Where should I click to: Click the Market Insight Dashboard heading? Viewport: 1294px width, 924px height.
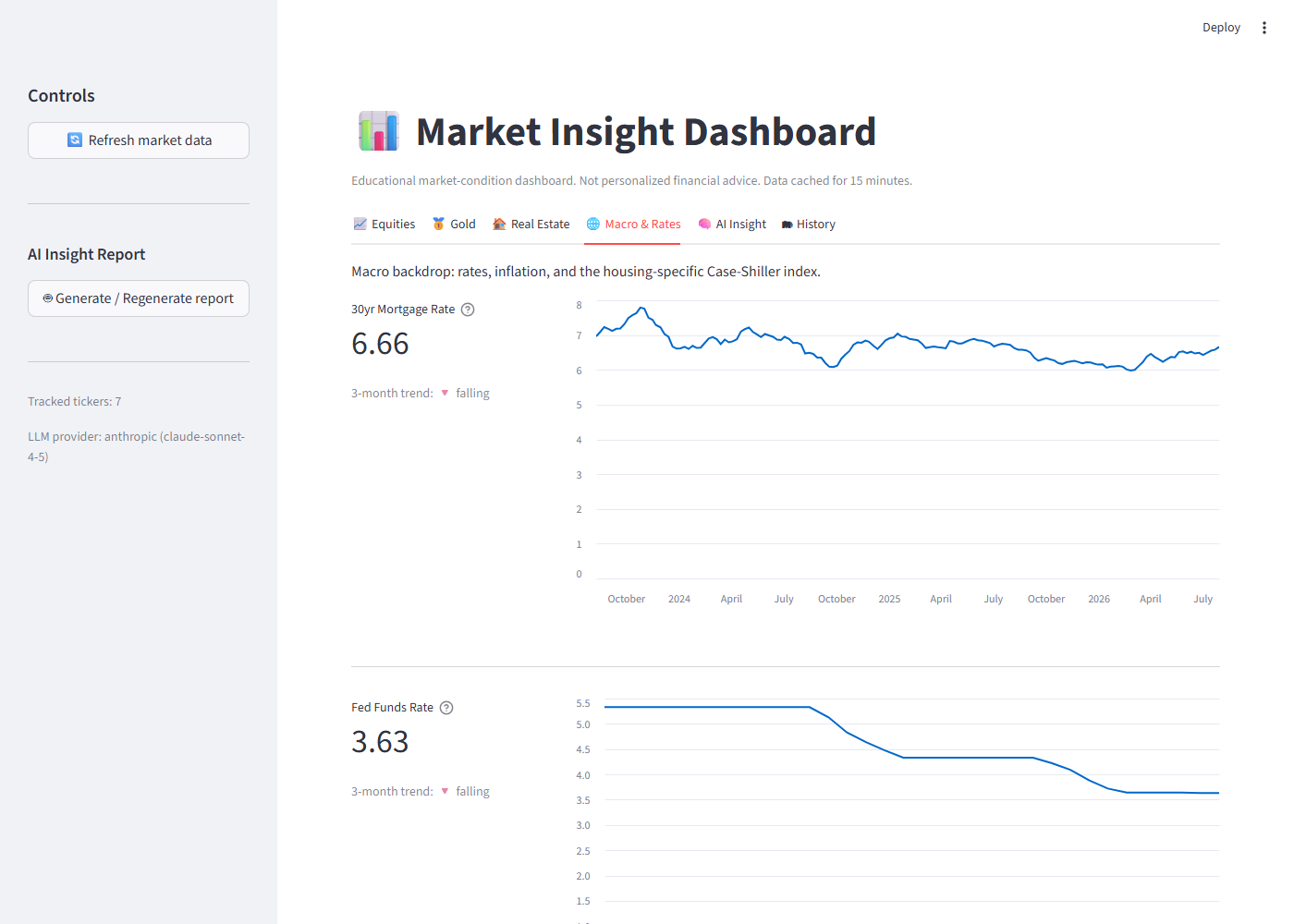pyautogui.click(x=646, y=131)
